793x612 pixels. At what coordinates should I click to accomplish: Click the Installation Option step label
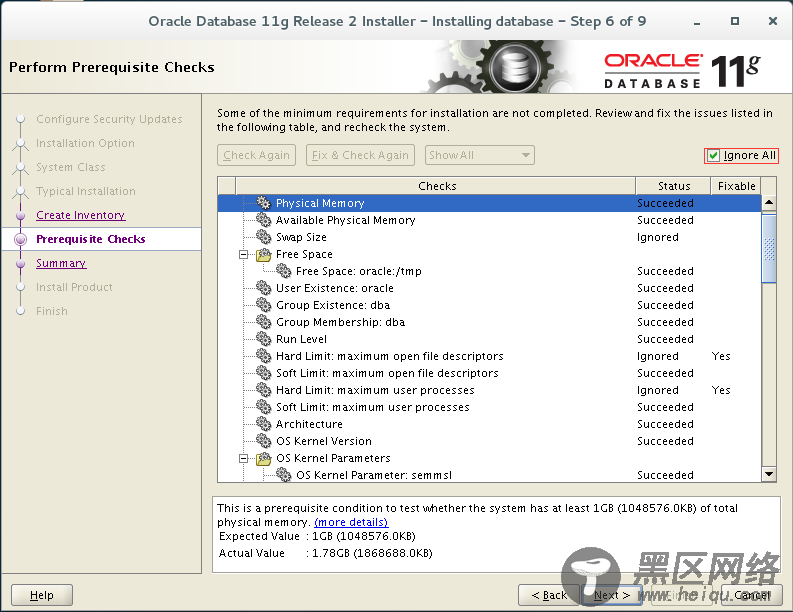click(85, 143)
